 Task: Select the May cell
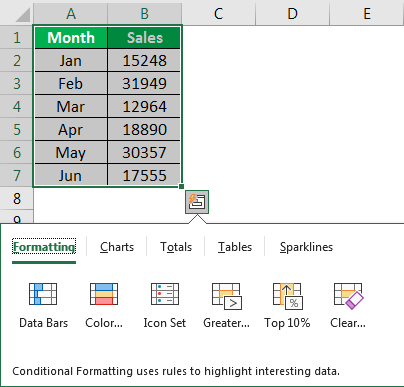tap(71, 152)
